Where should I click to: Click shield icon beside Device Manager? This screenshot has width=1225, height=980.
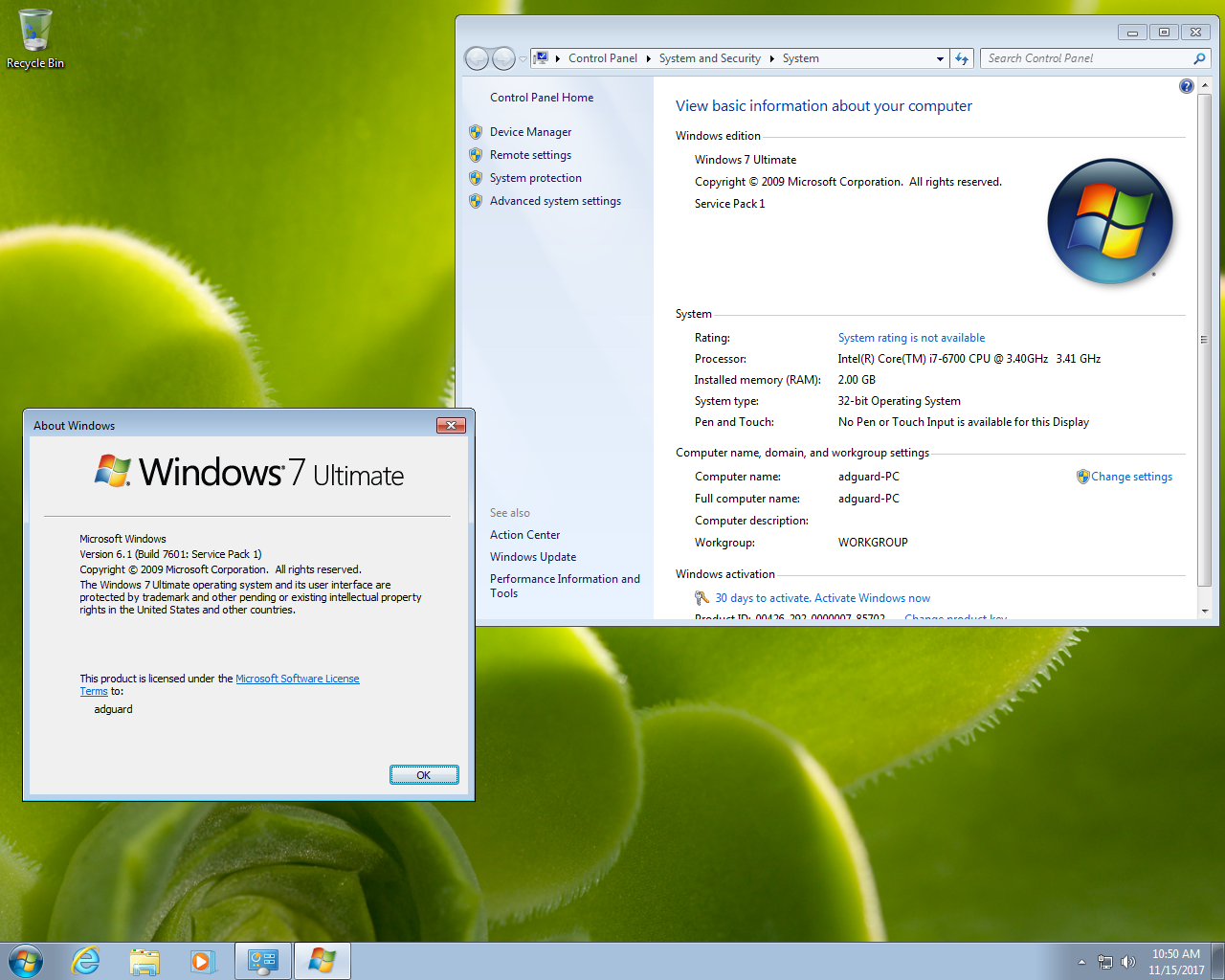476,132
